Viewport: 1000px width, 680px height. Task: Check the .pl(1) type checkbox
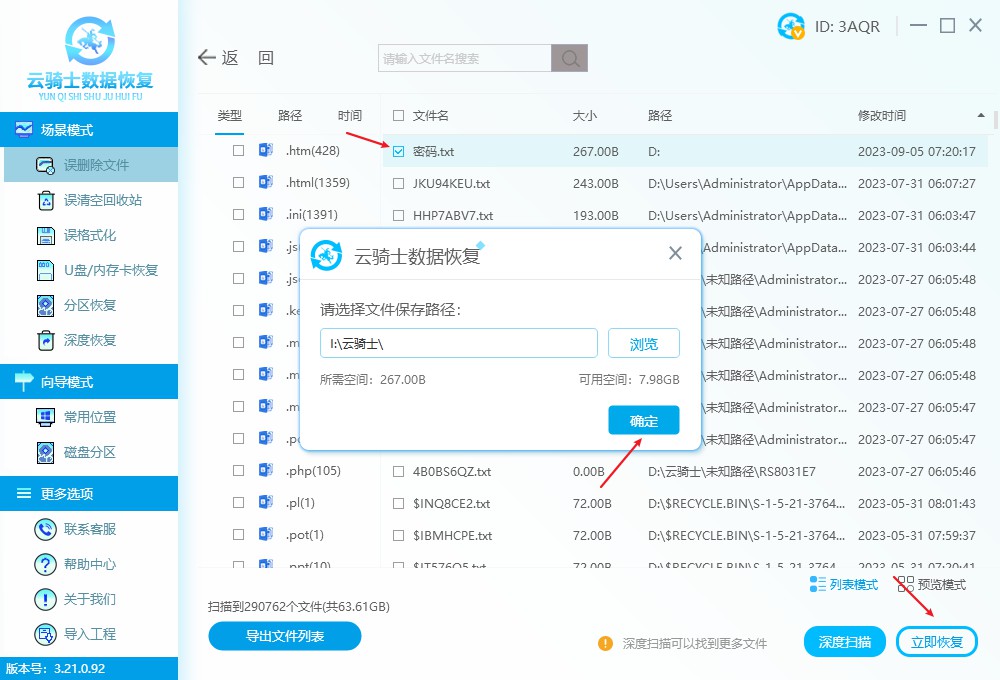[239, 503]
